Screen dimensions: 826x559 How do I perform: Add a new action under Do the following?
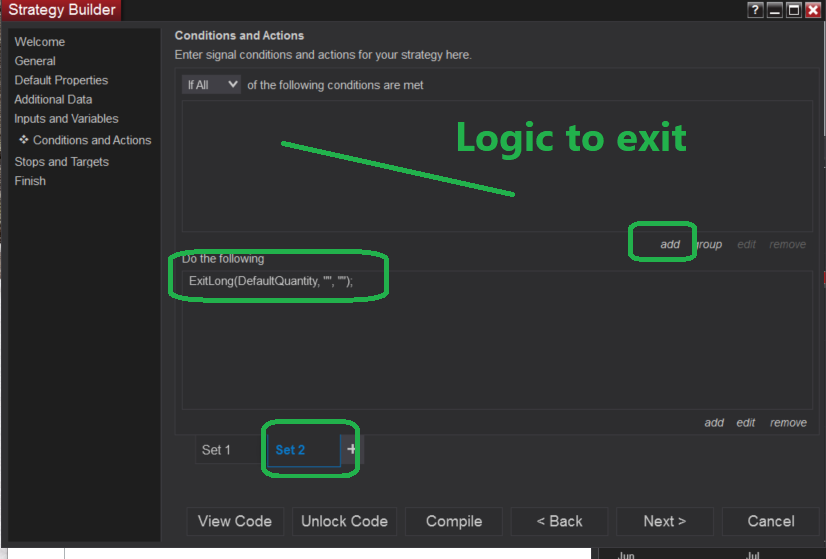pos(714,423)
